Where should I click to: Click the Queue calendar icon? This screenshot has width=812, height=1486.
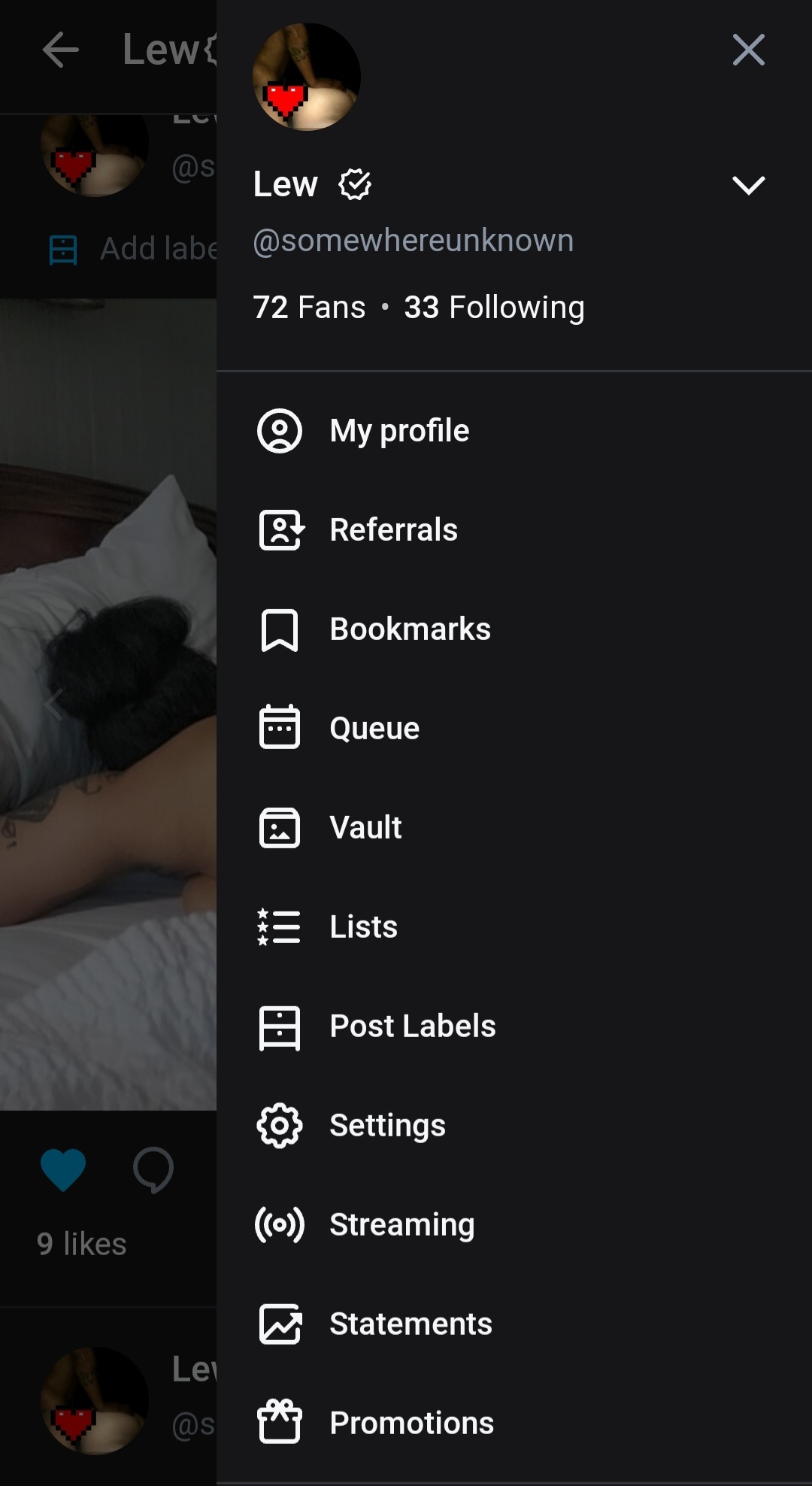280,726
